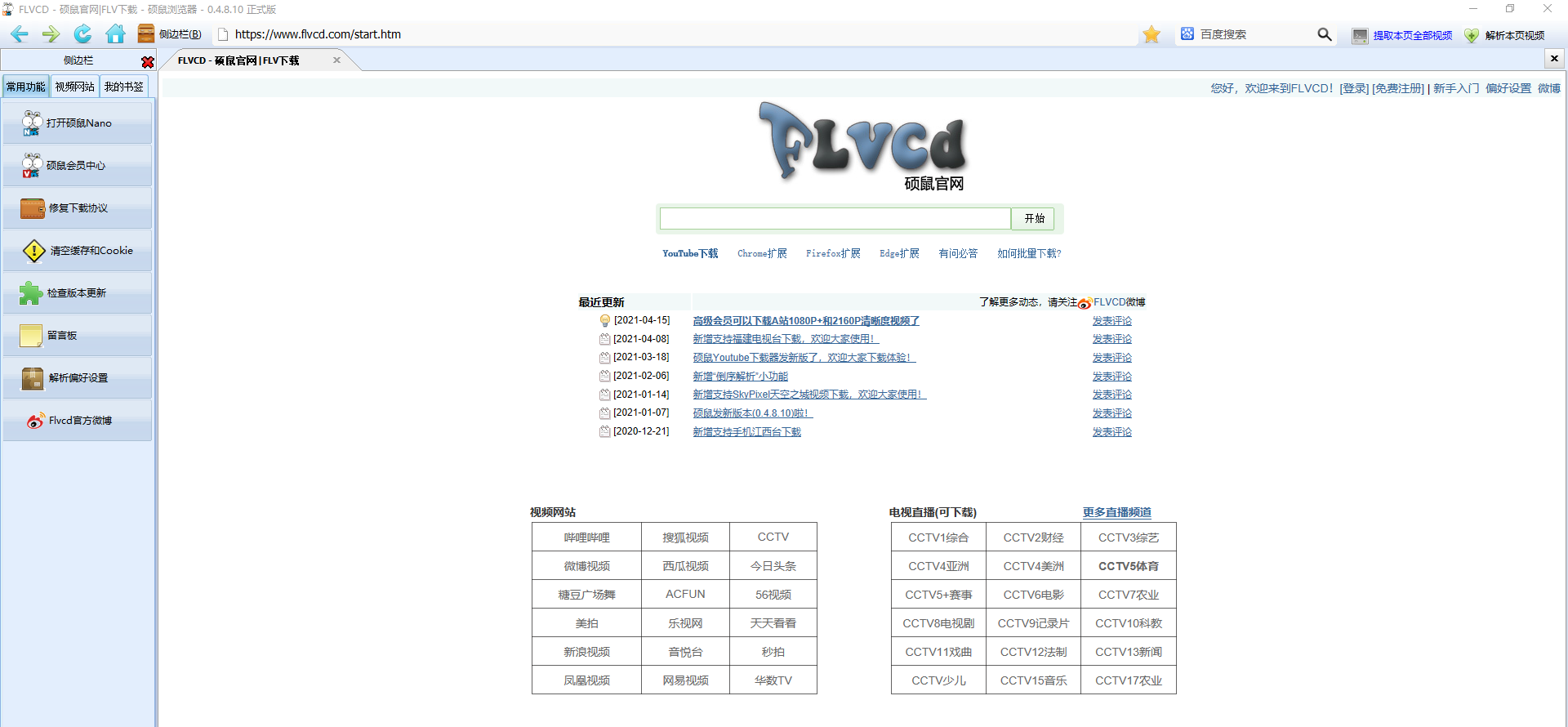Screen dimensions: 1568x727
Task: Open the 2021-04-15 news about A站1080P
Action: [x=806, y=321]
